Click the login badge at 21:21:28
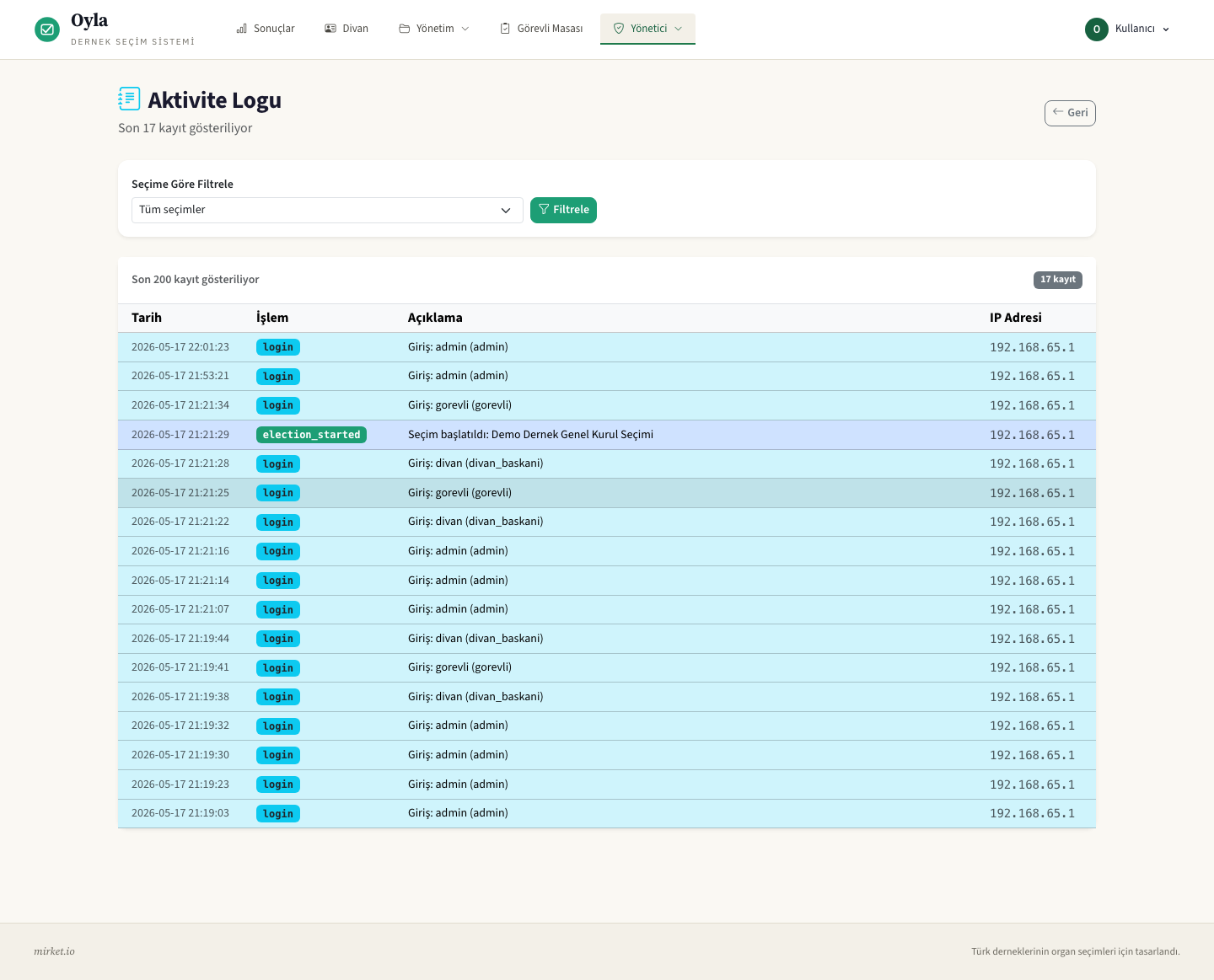 [x=278, y=464]
